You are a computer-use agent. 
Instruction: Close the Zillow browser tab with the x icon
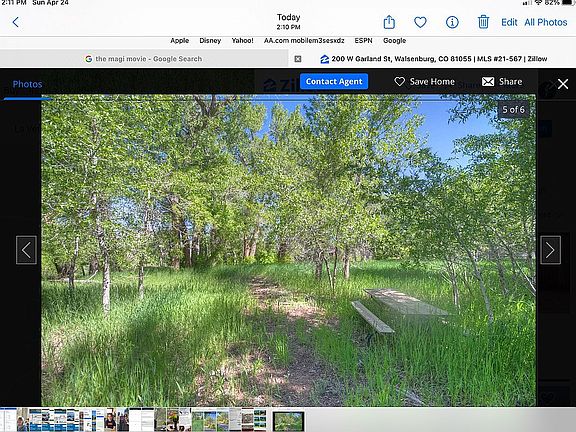pyautogui.click(x=298, y=59)
